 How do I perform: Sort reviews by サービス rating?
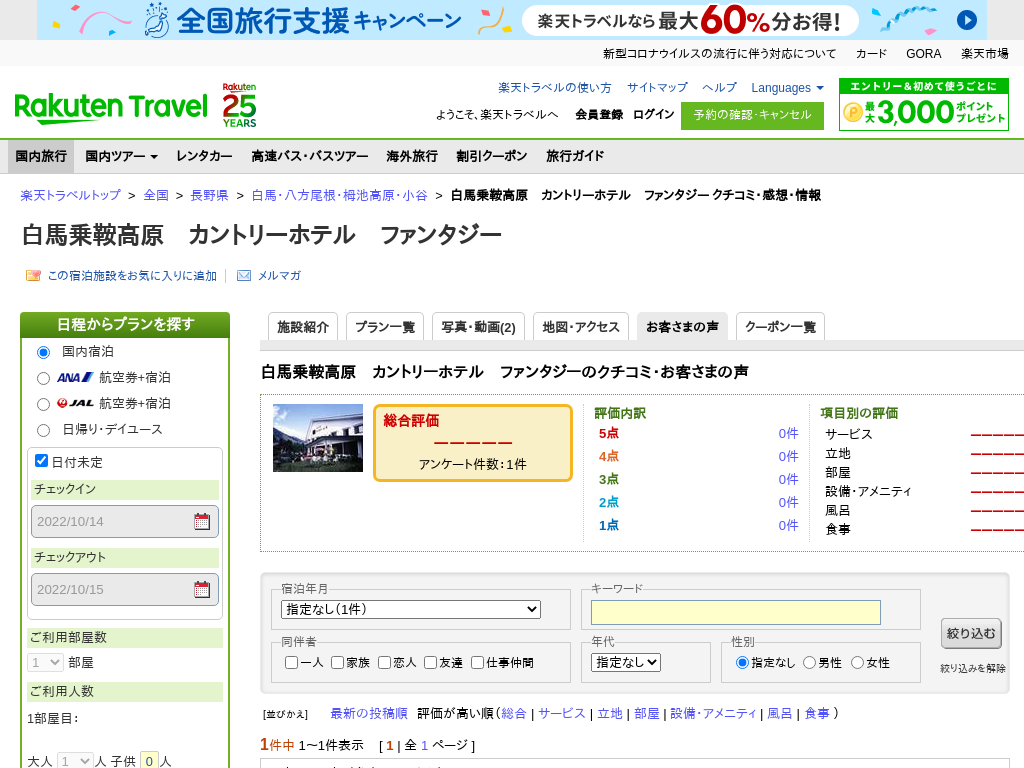click(562, 714)
